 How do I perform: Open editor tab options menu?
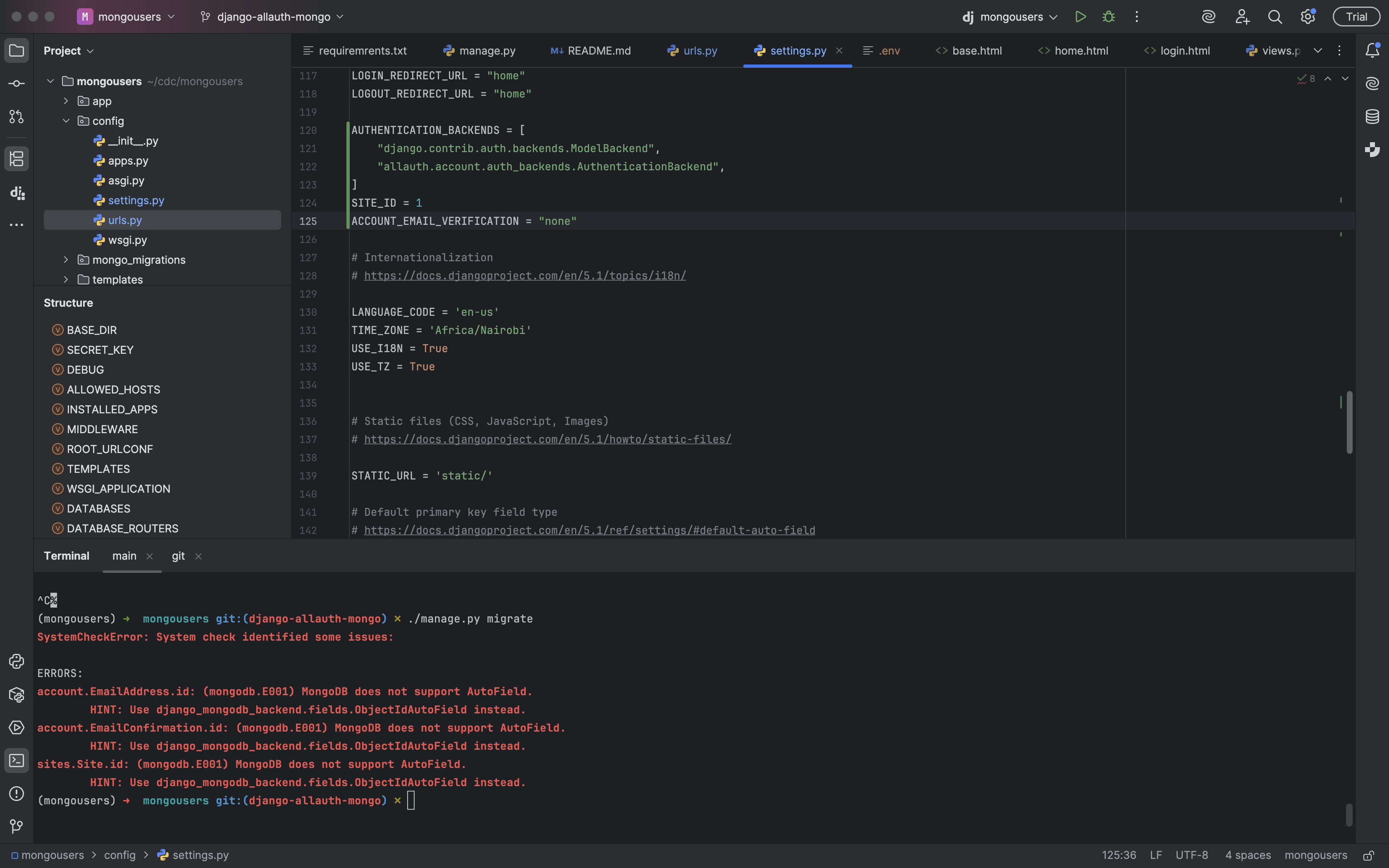1339,50
